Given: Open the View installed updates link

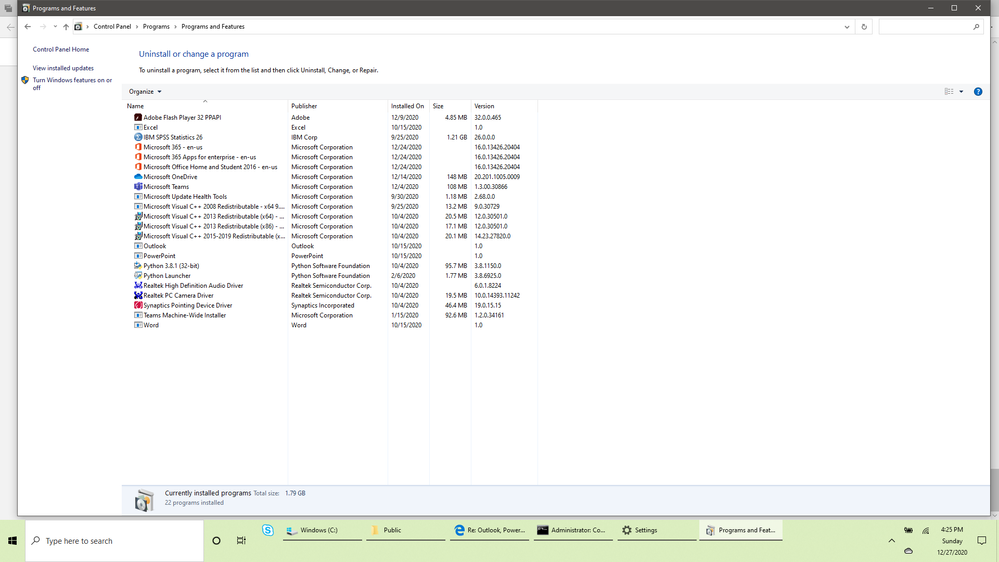Looking at the screenshot, I should [x=63, y=68].
